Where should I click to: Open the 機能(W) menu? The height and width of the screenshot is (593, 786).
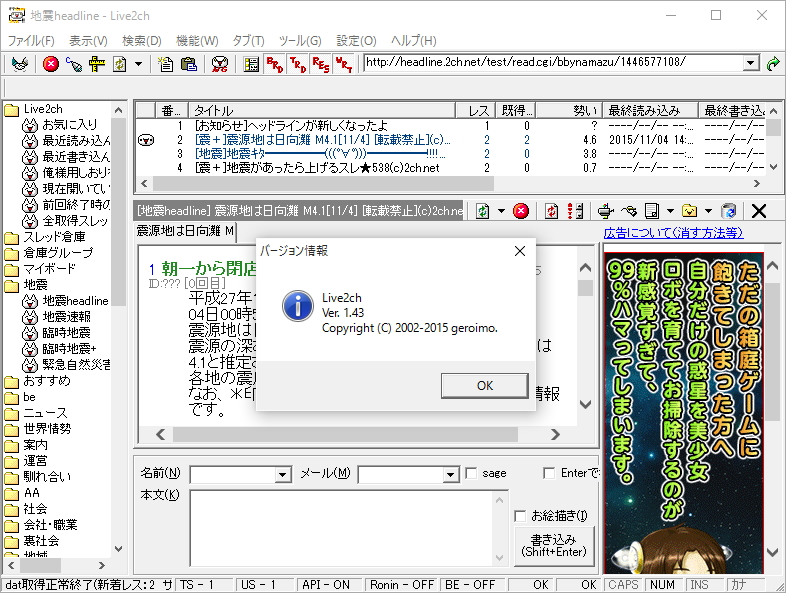[197, 41]
